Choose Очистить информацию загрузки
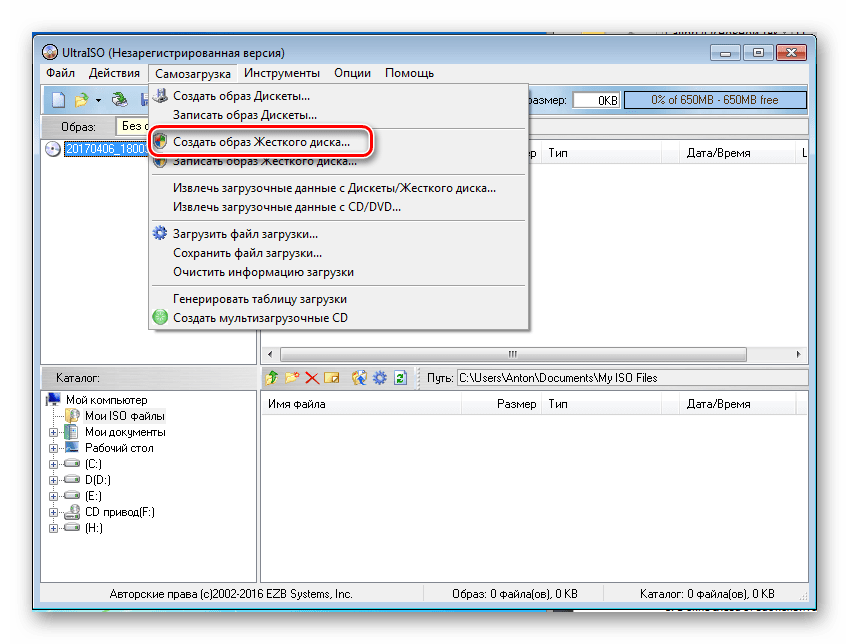This screenshot has height=644, width=849. (338, 272)
